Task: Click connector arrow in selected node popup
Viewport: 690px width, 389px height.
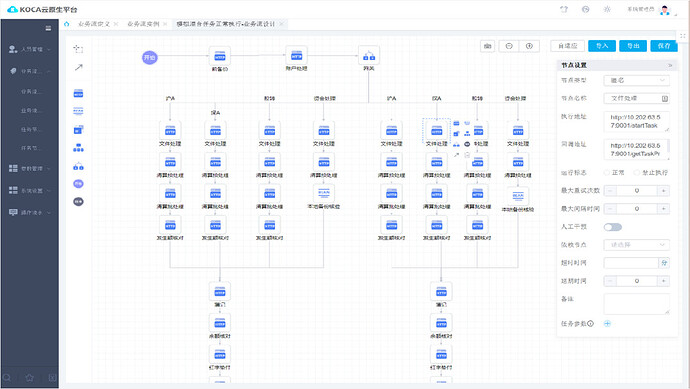Action: 456,155
